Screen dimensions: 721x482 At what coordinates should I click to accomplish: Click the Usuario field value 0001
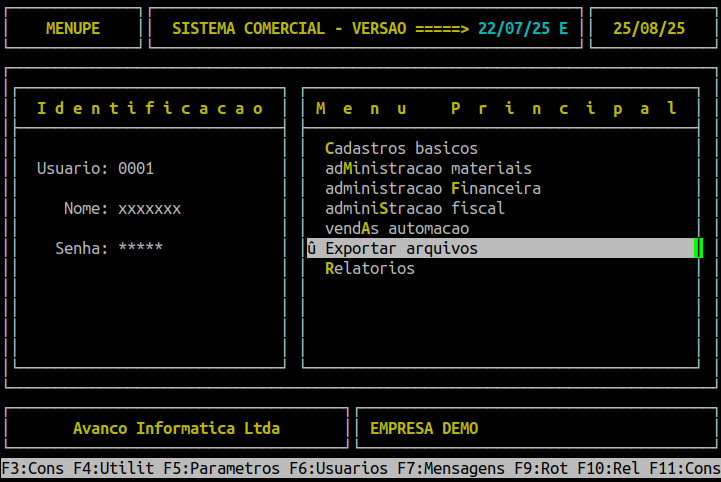[136, 168]
